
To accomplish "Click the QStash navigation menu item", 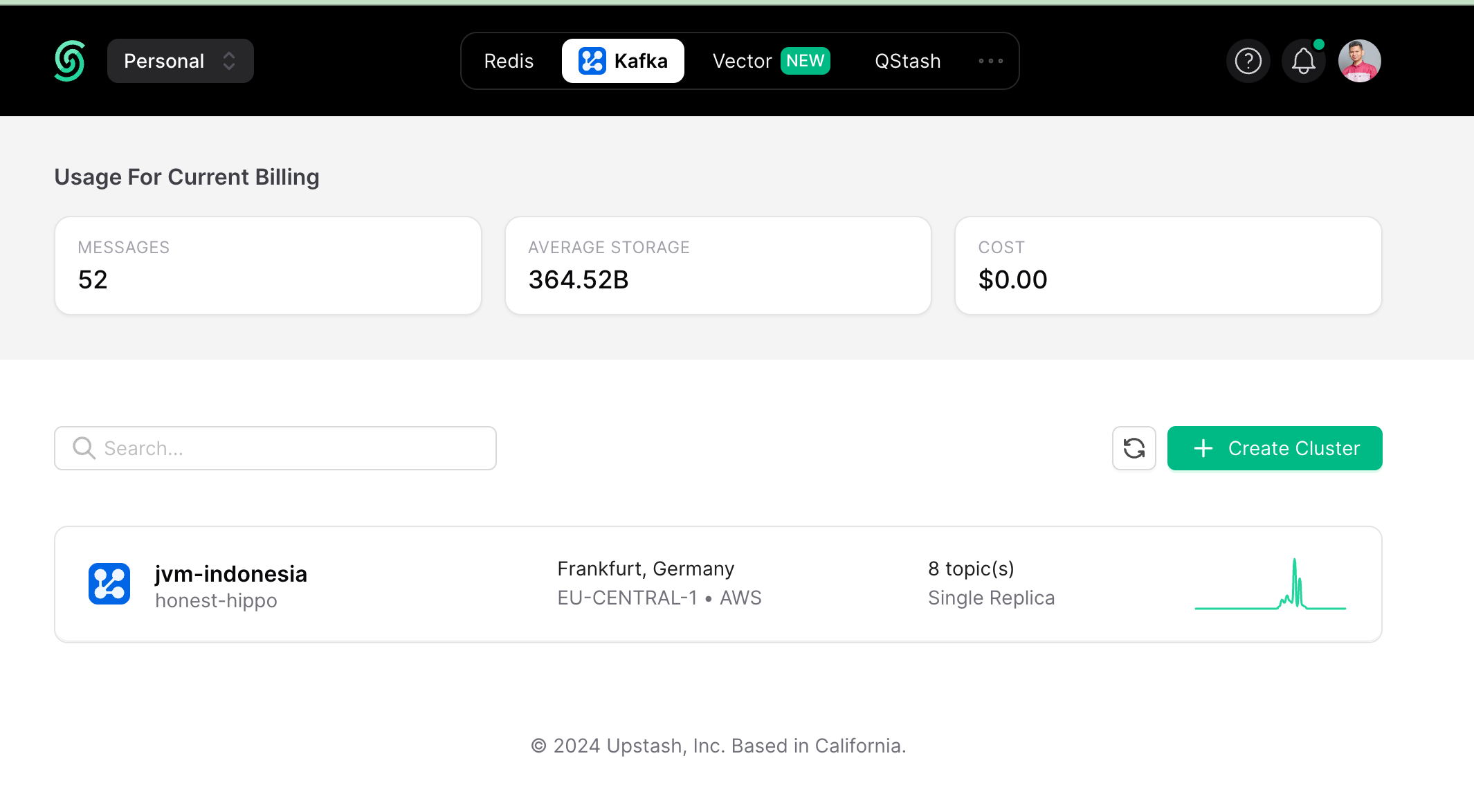I will (x=907, y=60).
